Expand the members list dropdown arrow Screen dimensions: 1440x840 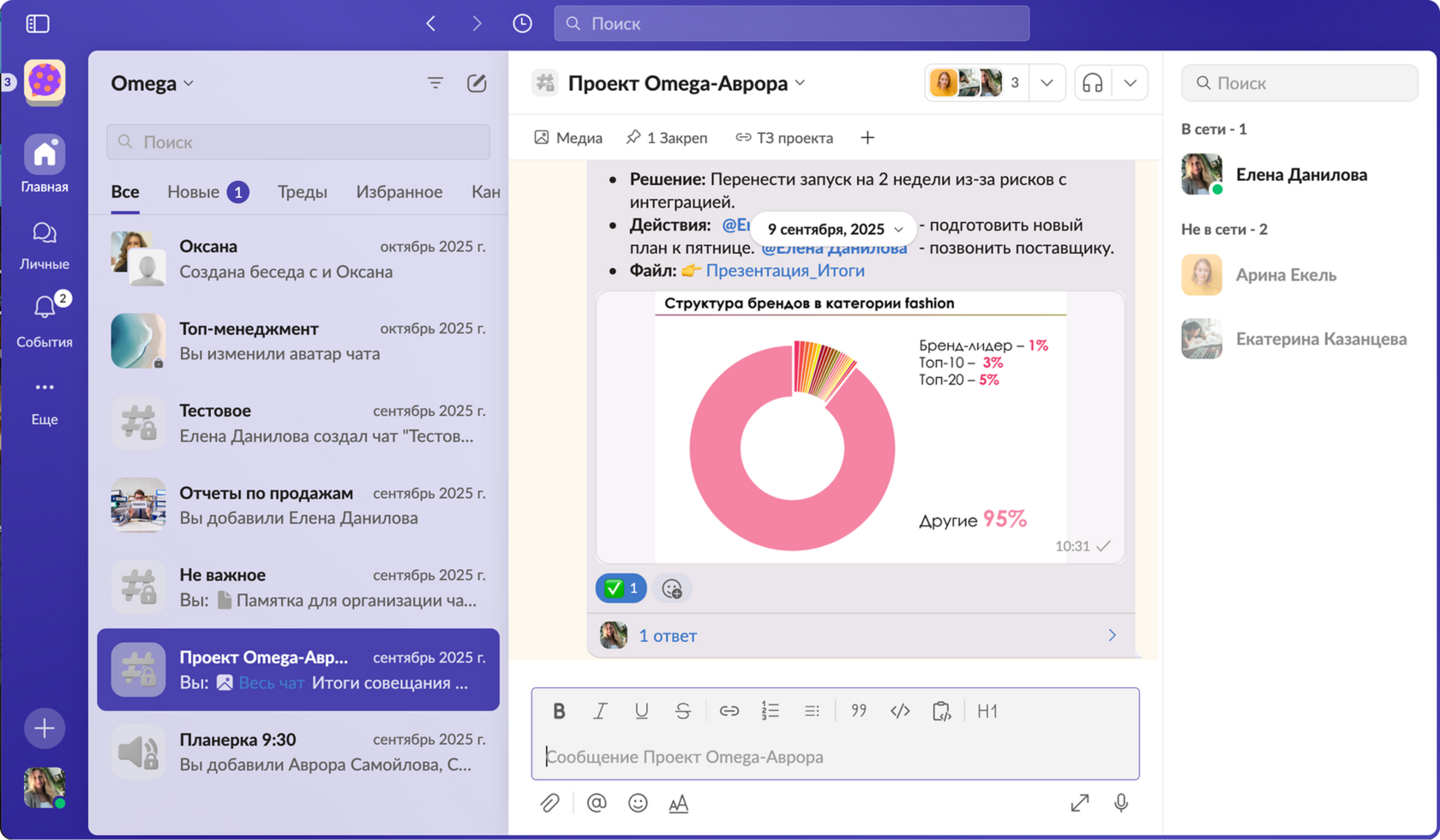tap(1047, 83)
